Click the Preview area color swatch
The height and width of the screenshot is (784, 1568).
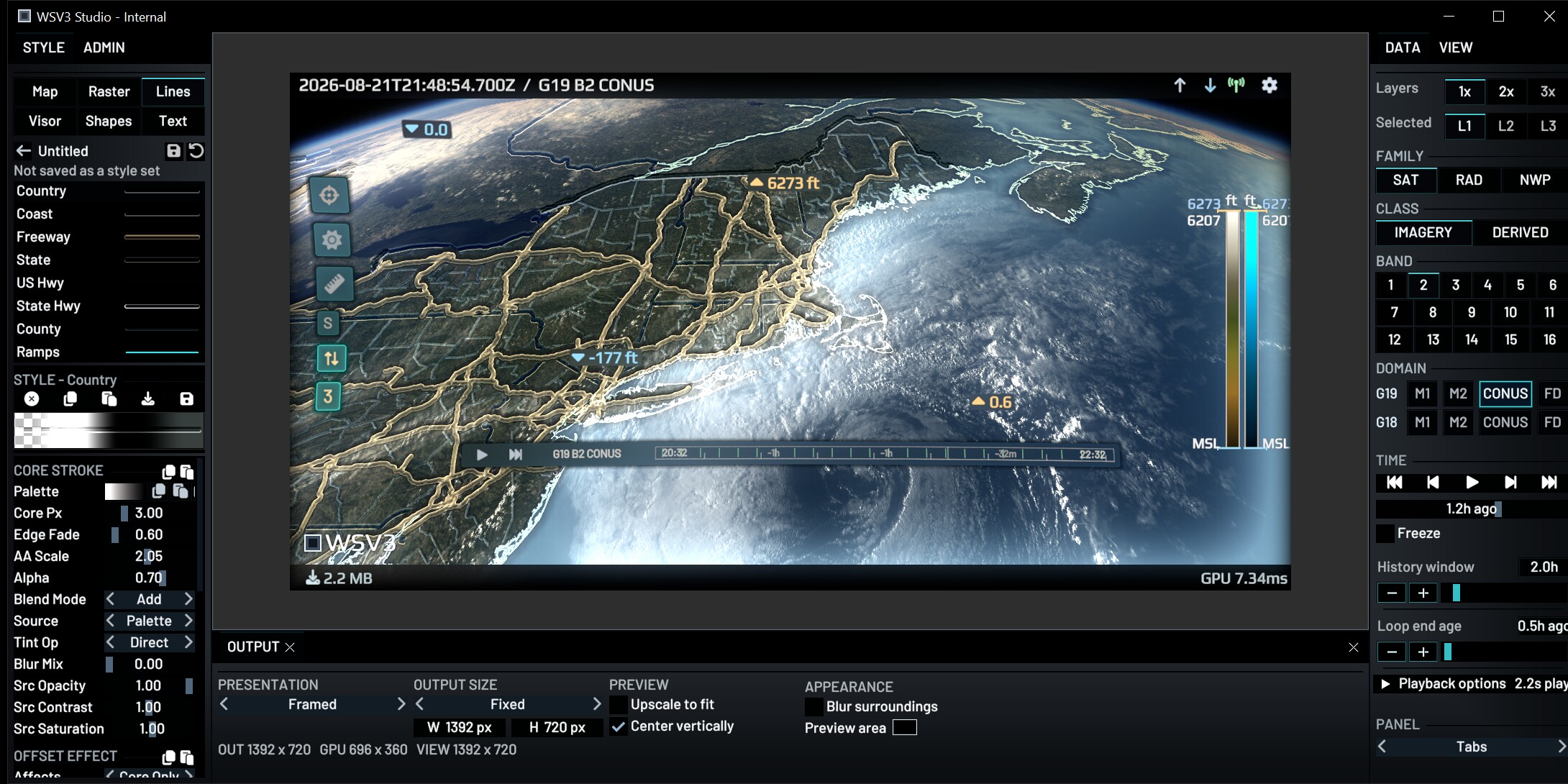(x=905, y=728)
